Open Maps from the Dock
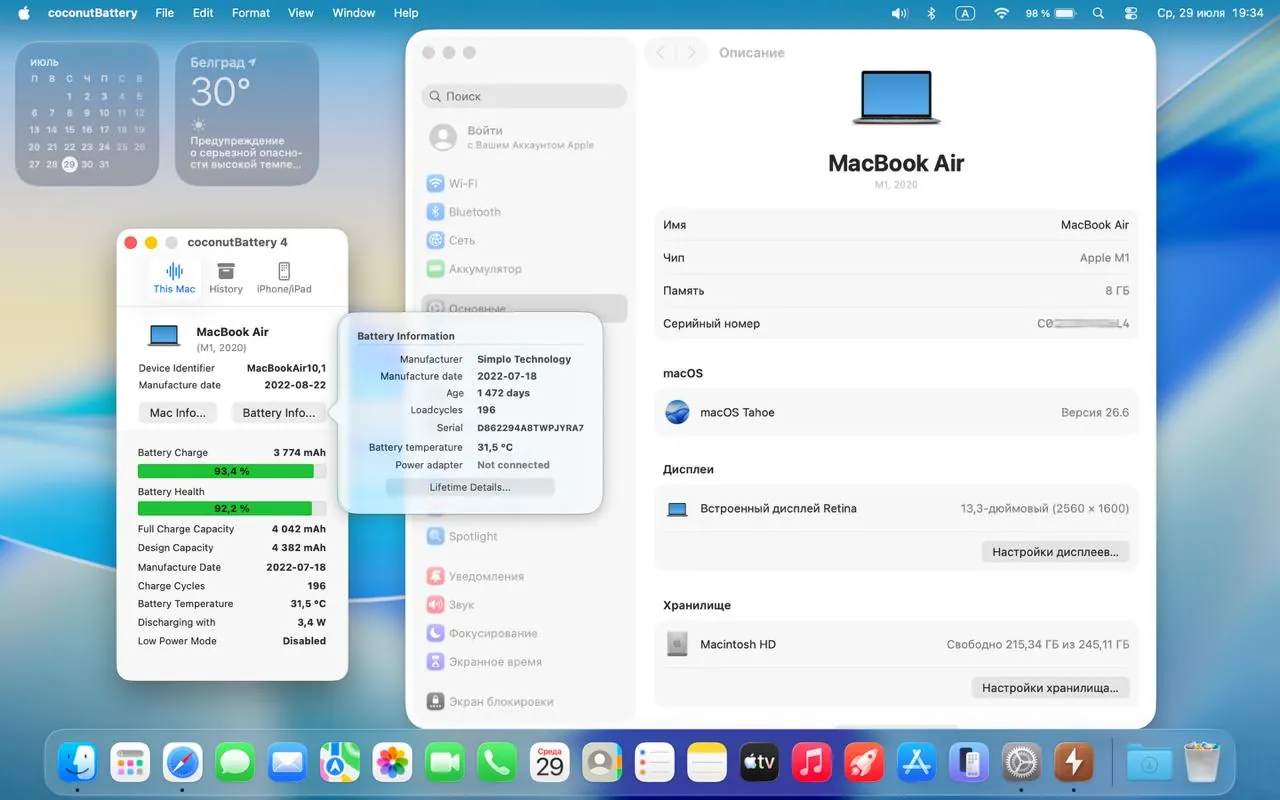Image resolution: width=1280 pixels, height=800 pixels. (340, 763)
